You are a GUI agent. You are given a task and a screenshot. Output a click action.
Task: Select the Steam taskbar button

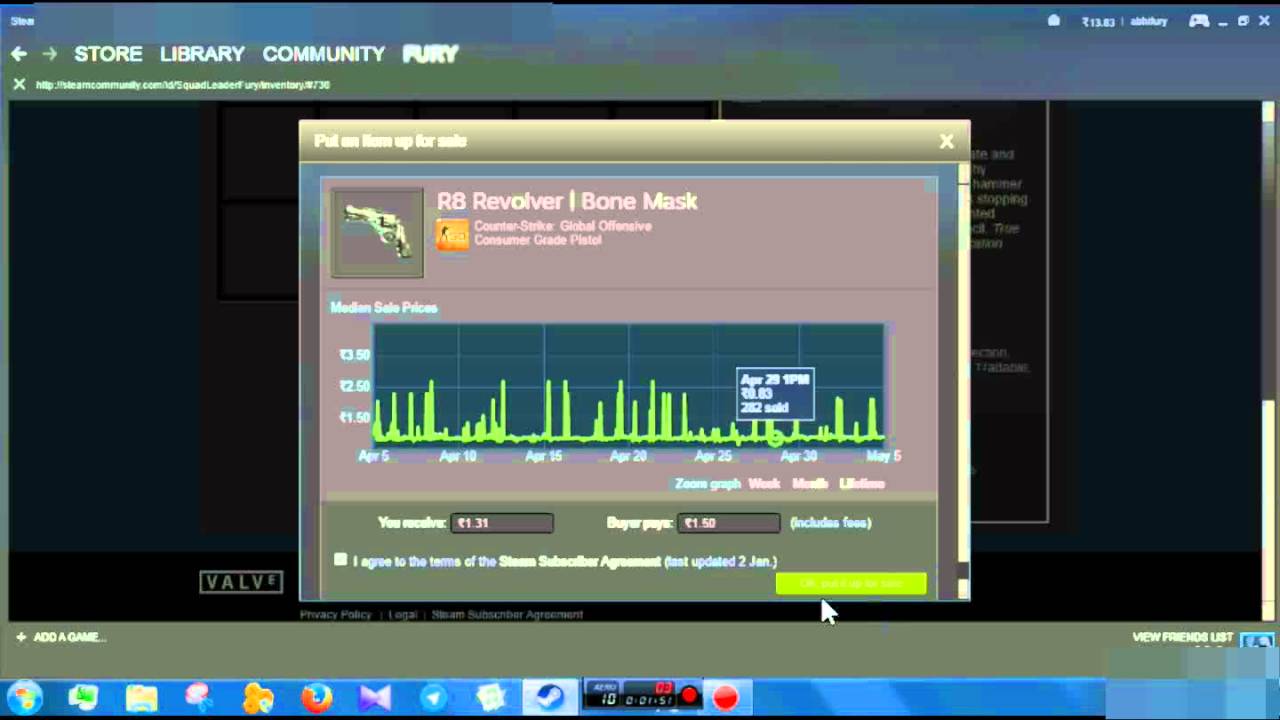549,697
